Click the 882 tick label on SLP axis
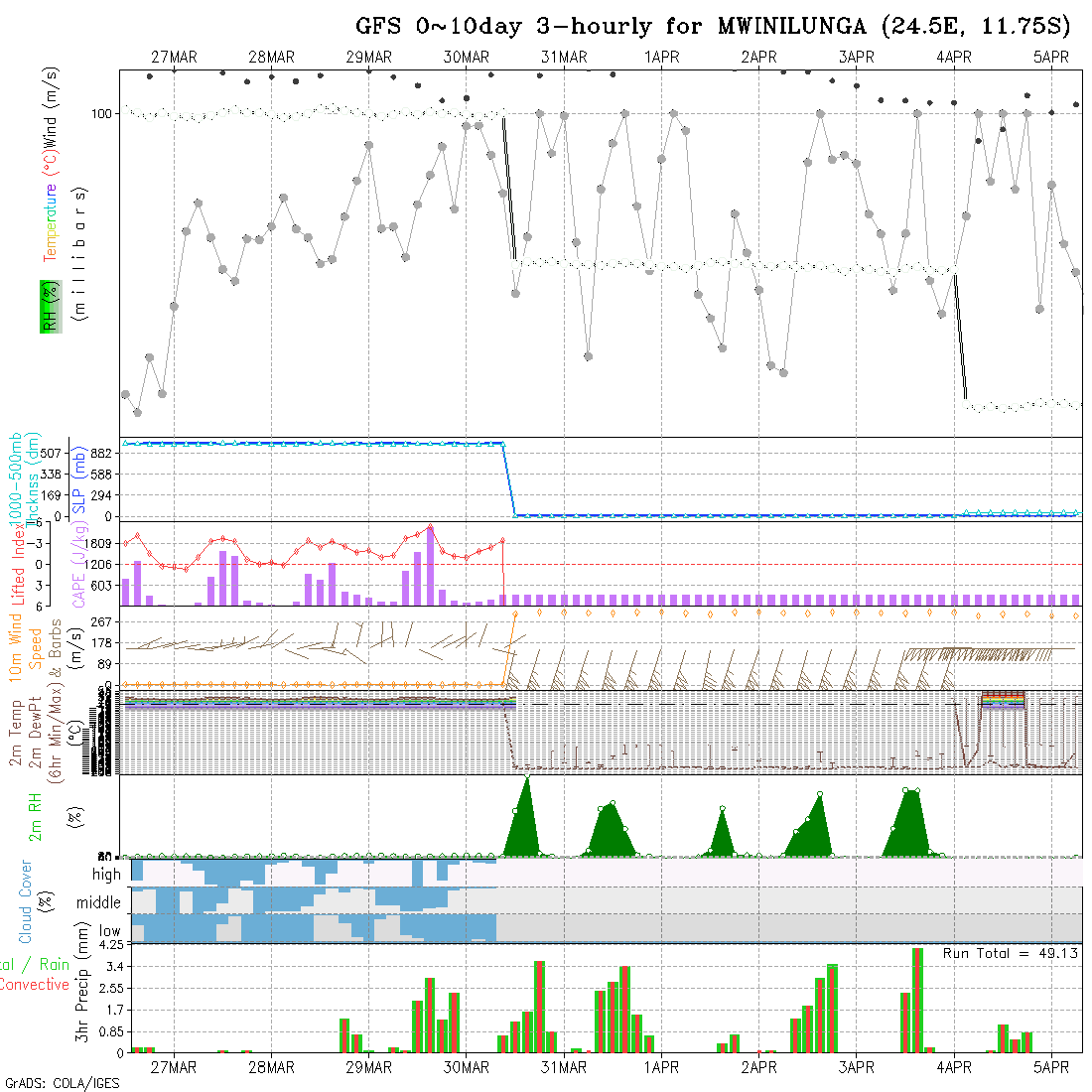Image resolution: width=1092 pixels, height=1092 pixels. 101,454
